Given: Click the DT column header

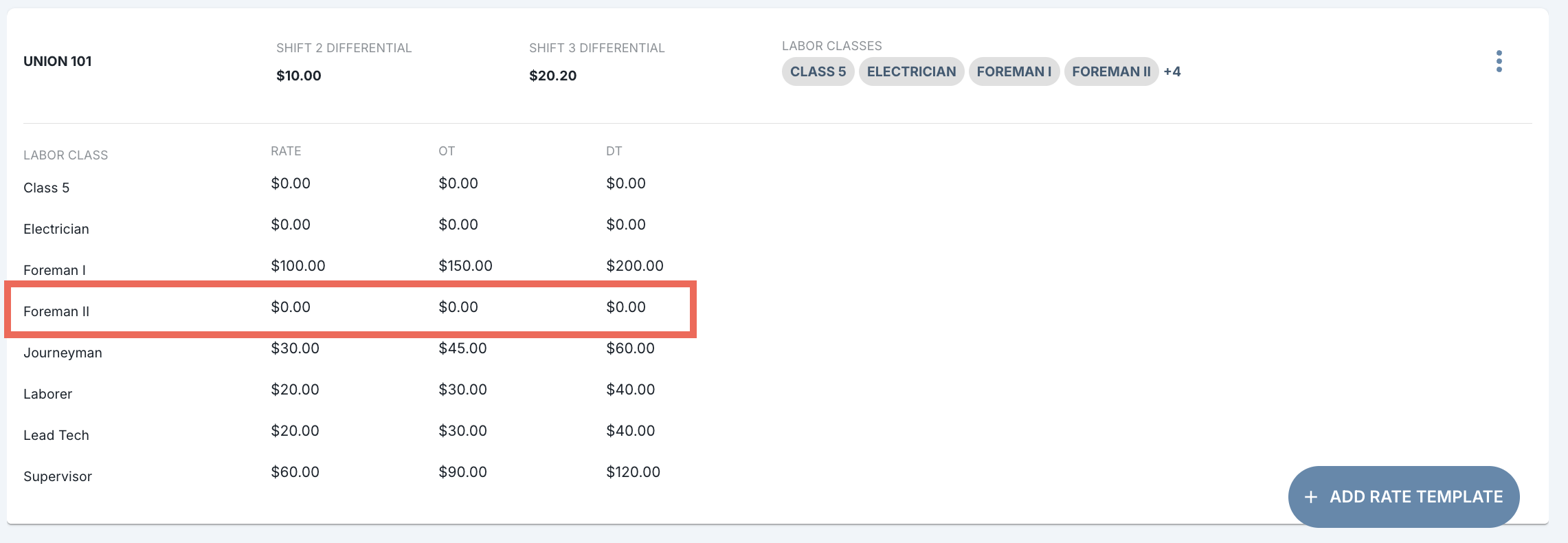Looking at the screenshot, I should pyautogui.click(x=614, y=151).
